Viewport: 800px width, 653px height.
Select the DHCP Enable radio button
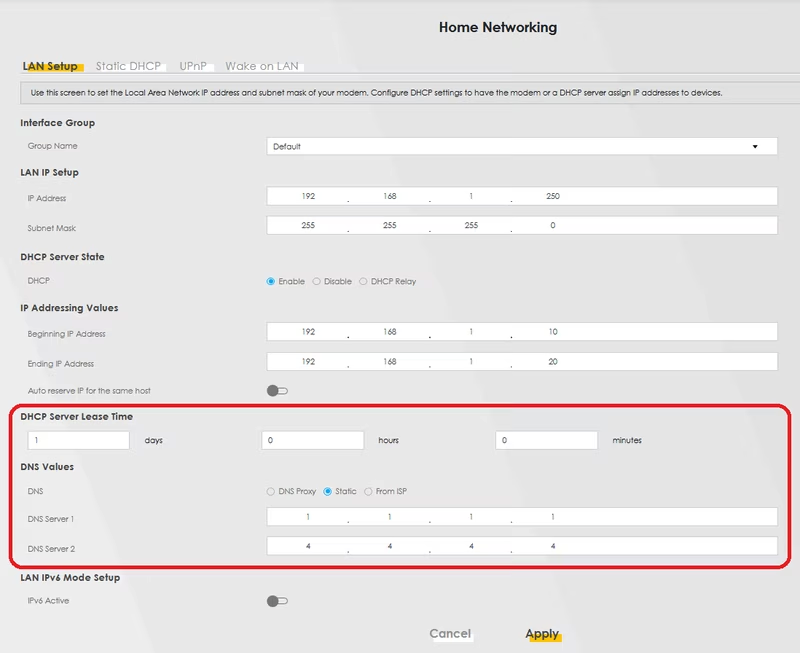coord(270,281)
